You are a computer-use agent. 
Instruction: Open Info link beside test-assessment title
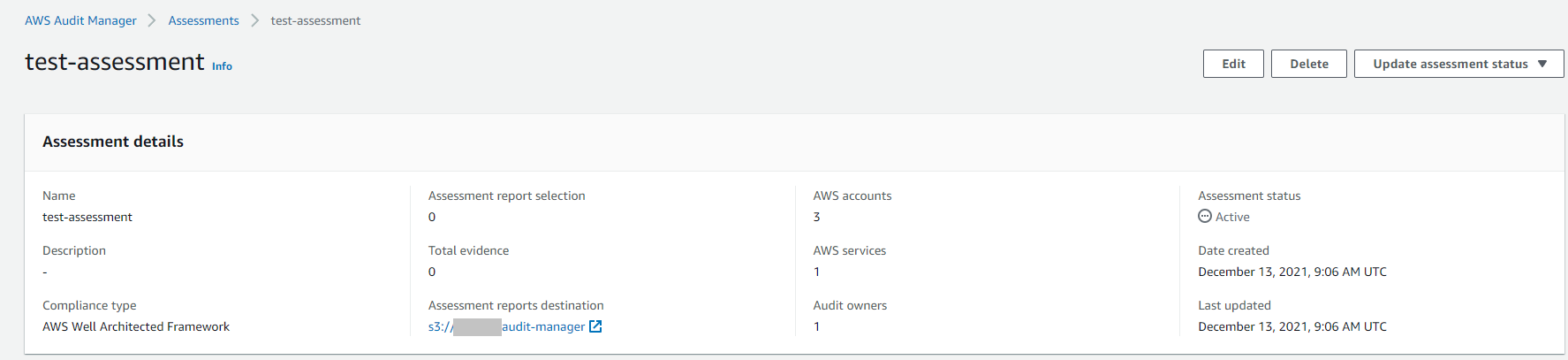(222, 66)
